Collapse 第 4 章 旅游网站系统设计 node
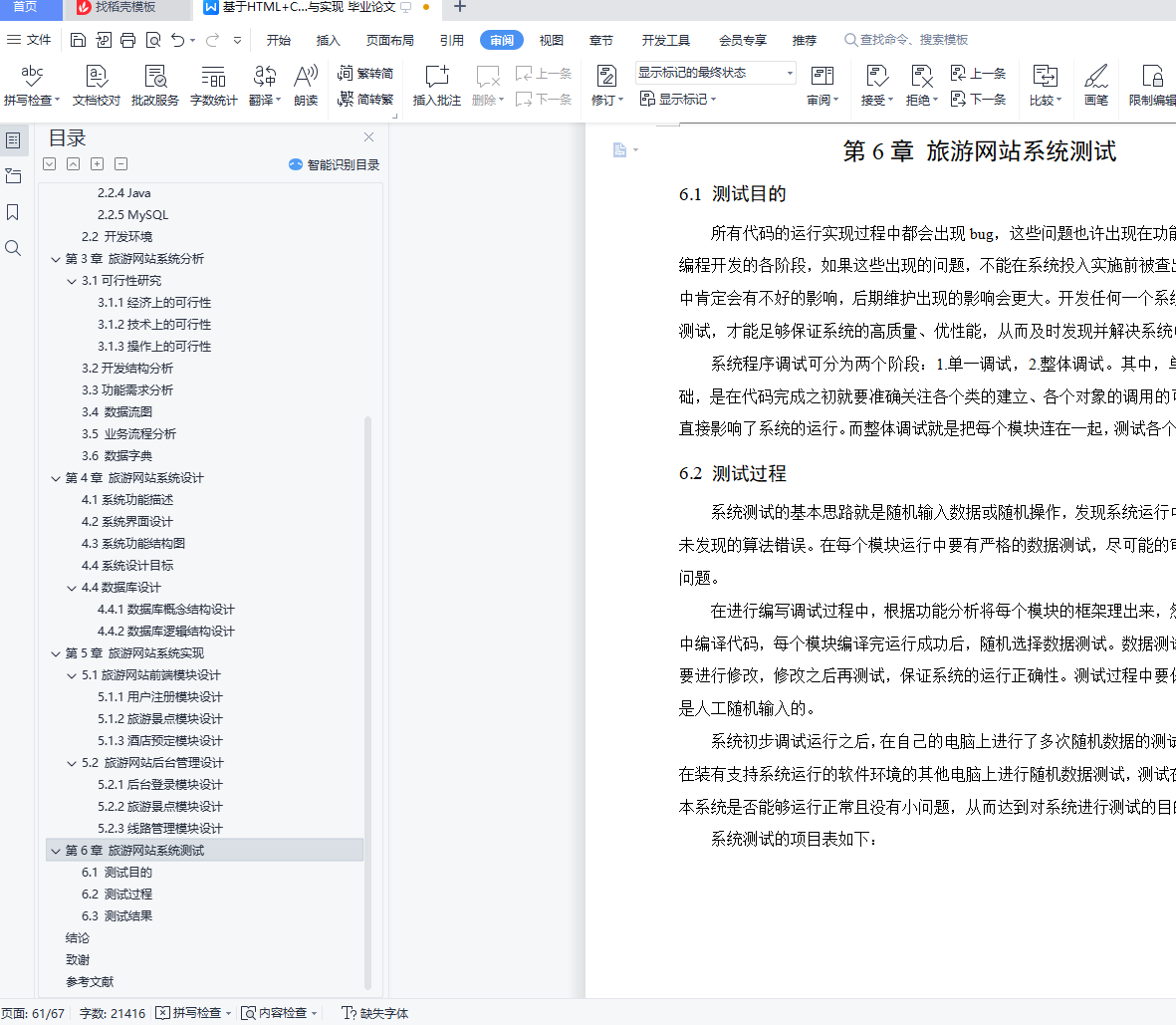Viewport: 1176px width, 1025px height. click(x=56, y=478)
